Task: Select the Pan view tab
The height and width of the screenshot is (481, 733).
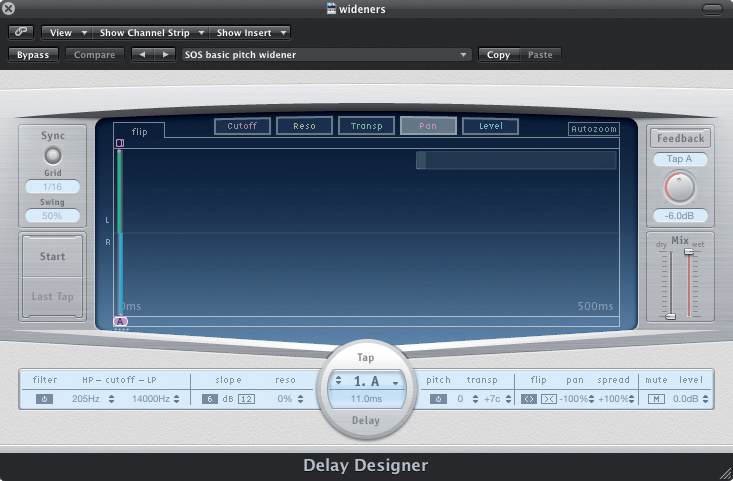Action: (428, 126)
